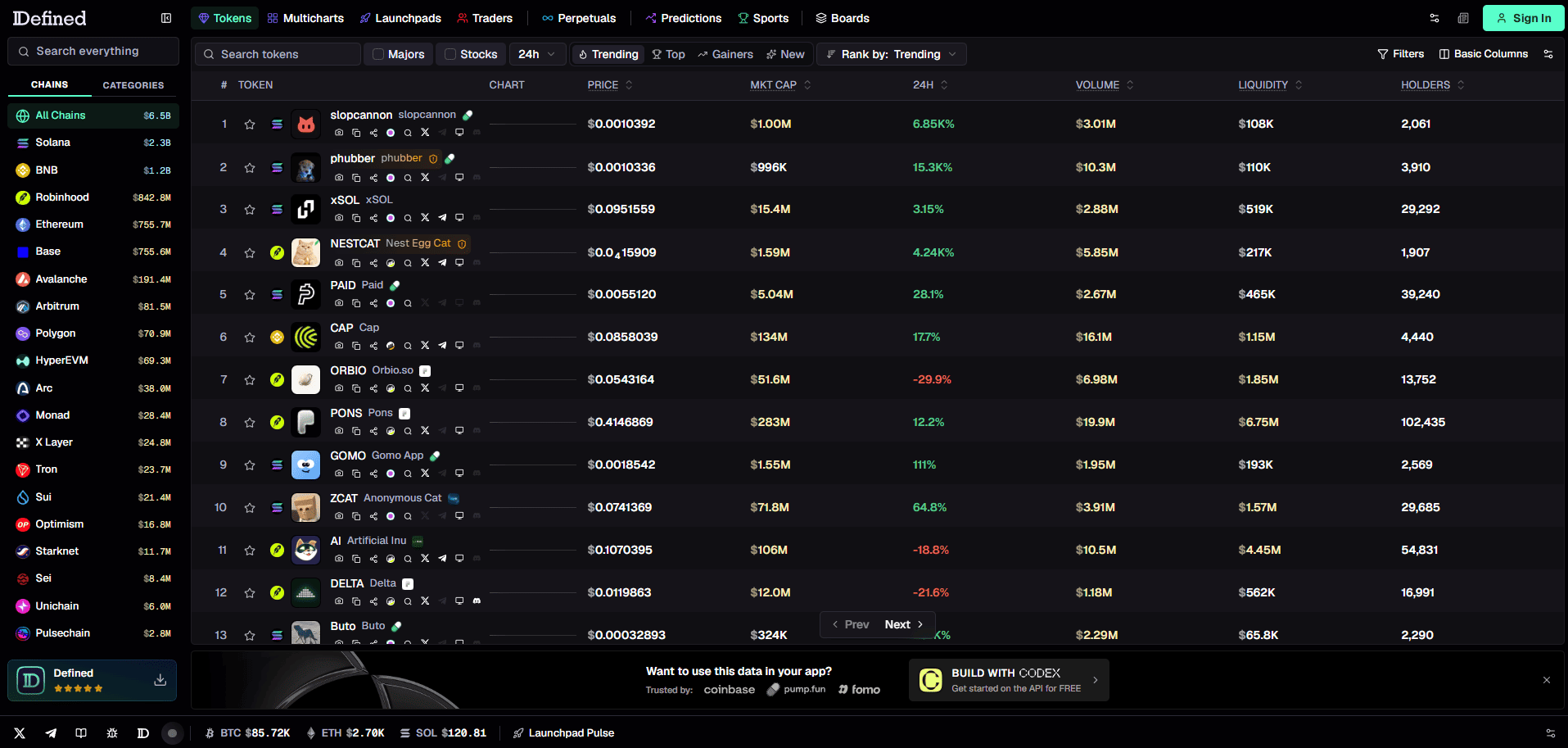Focus the Search tokens field
The width and height of the screenshot is (1568, 748).
pyautogui.click(x=278, y=54)
